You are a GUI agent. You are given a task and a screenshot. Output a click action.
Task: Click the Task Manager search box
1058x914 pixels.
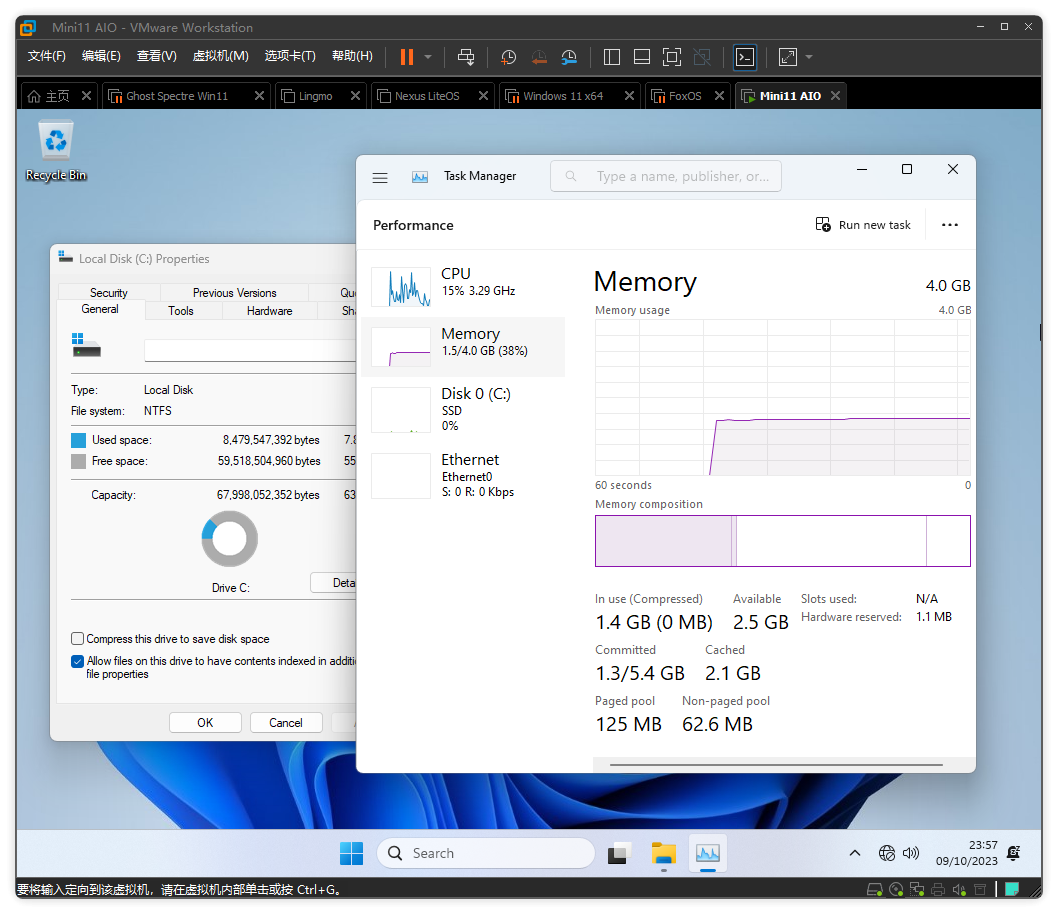[665, 176]
